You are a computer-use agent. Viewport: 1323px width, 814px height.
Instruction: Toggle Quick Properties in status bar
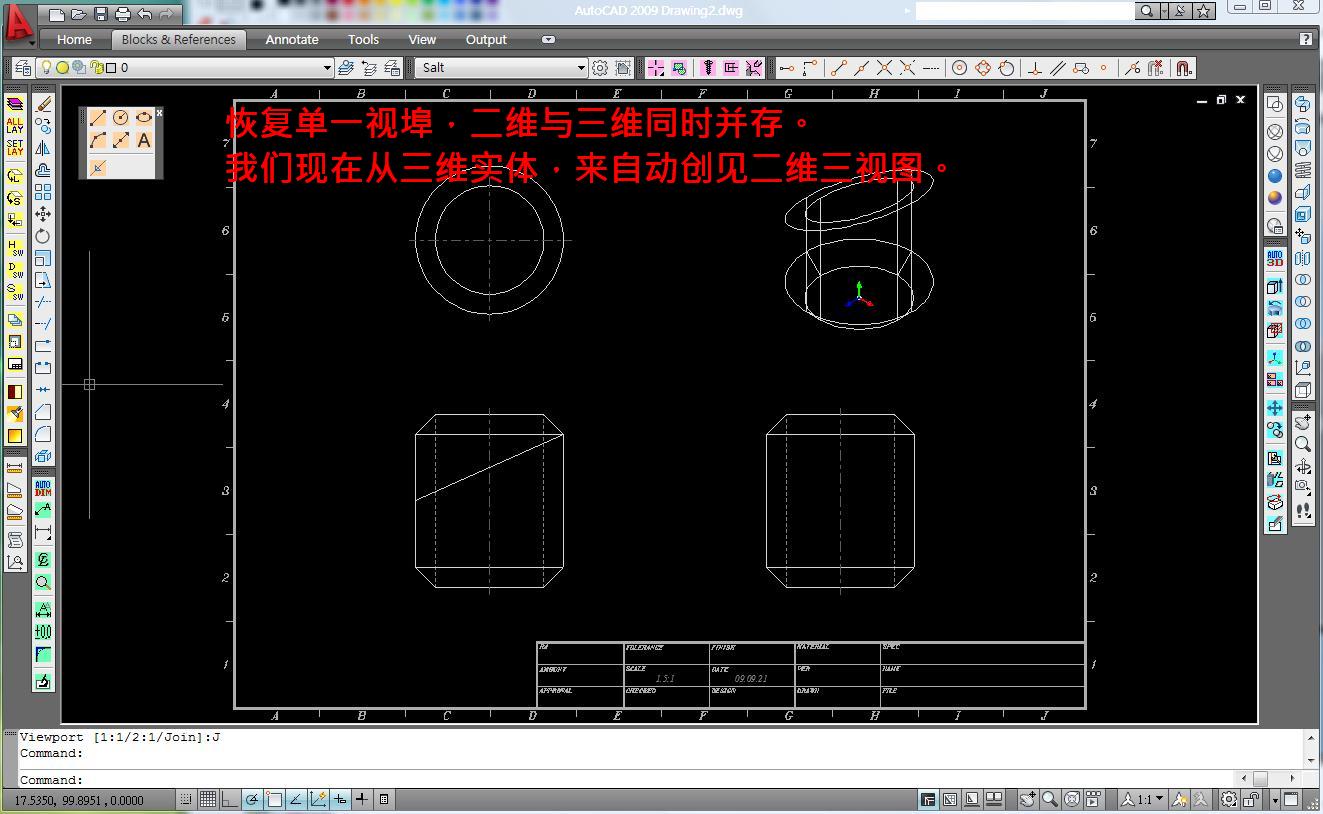[384, 799]
